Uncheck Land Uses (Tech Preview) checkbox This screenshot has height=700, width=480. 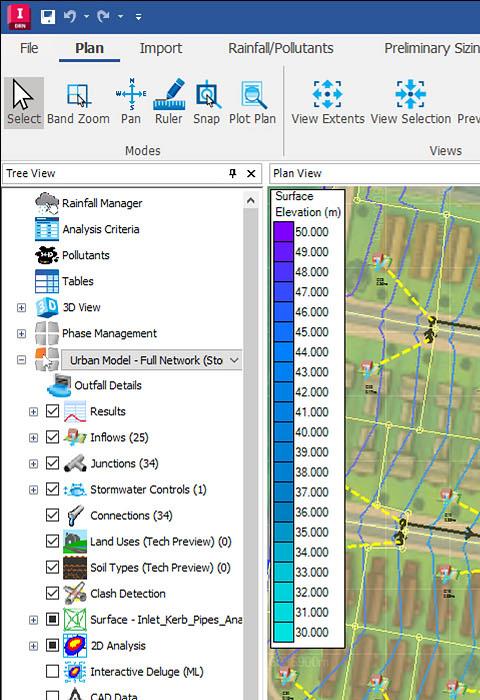click(x=52, y=541)
